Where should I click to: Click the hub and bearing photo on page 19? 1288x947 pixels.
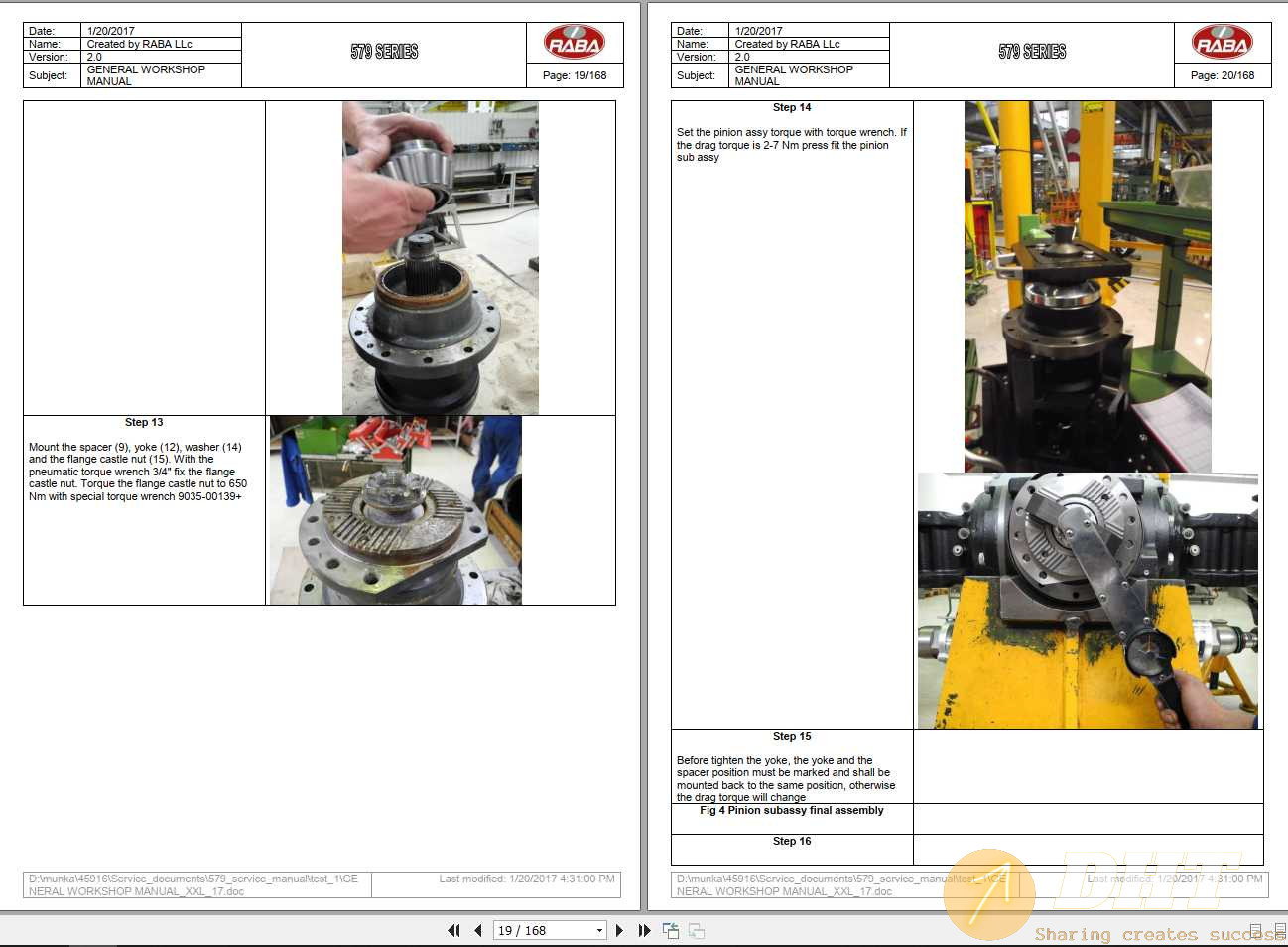(441, 257)
